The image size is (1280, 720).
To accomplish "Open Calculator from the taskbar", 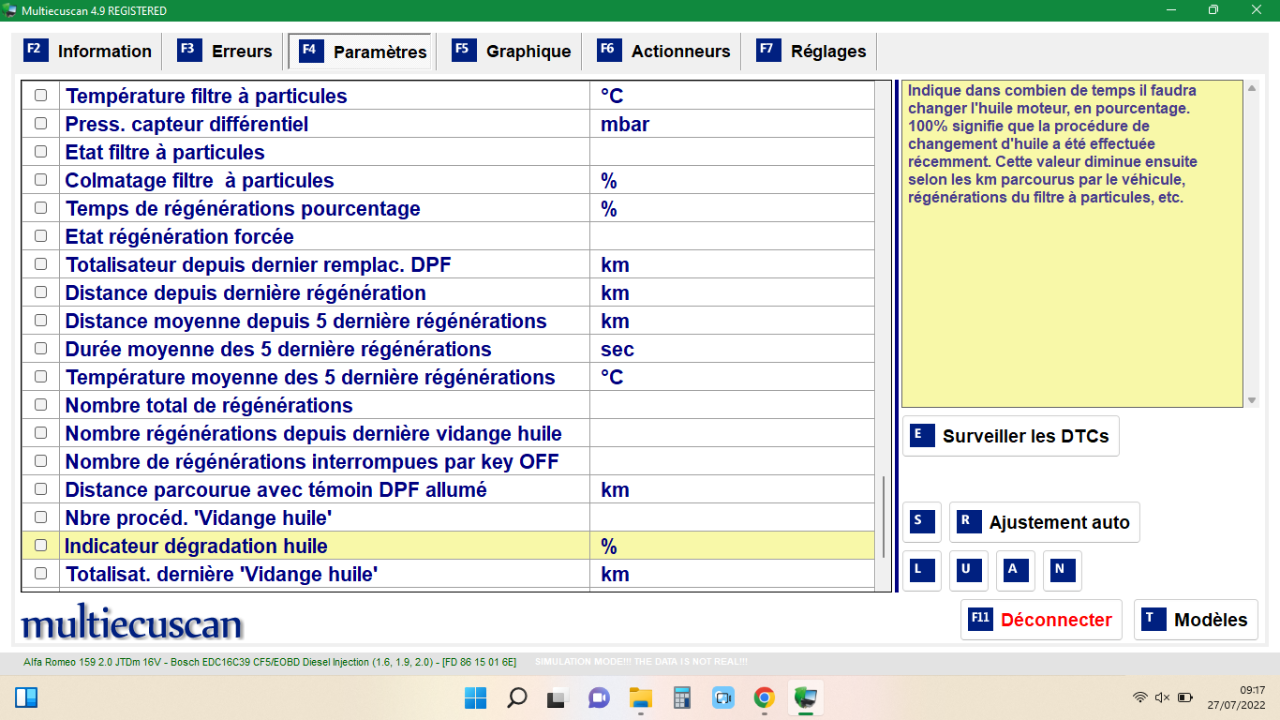I will coord(681,697).
